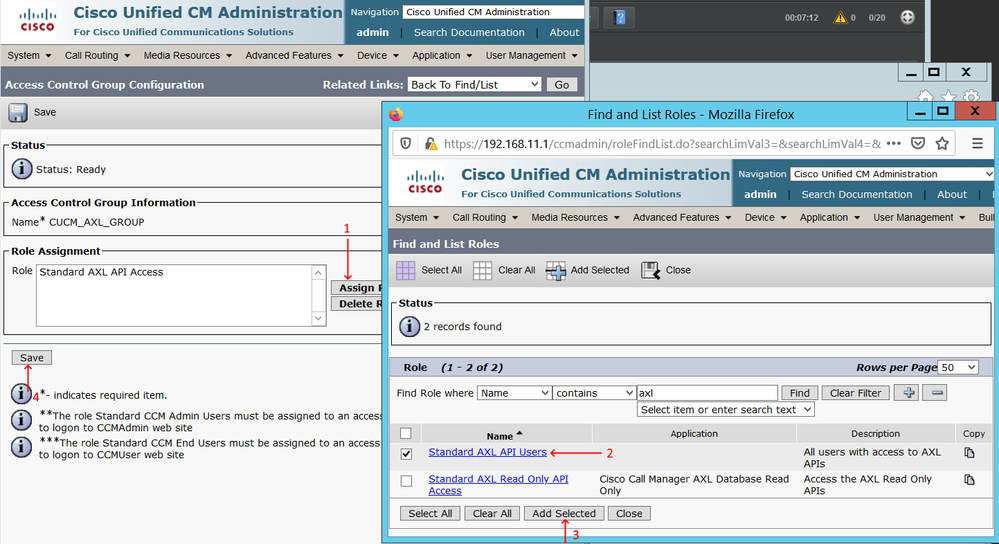Copy the Standard AXL Read Only API Access role
The image size is (999, 544).
pos(969,480)
